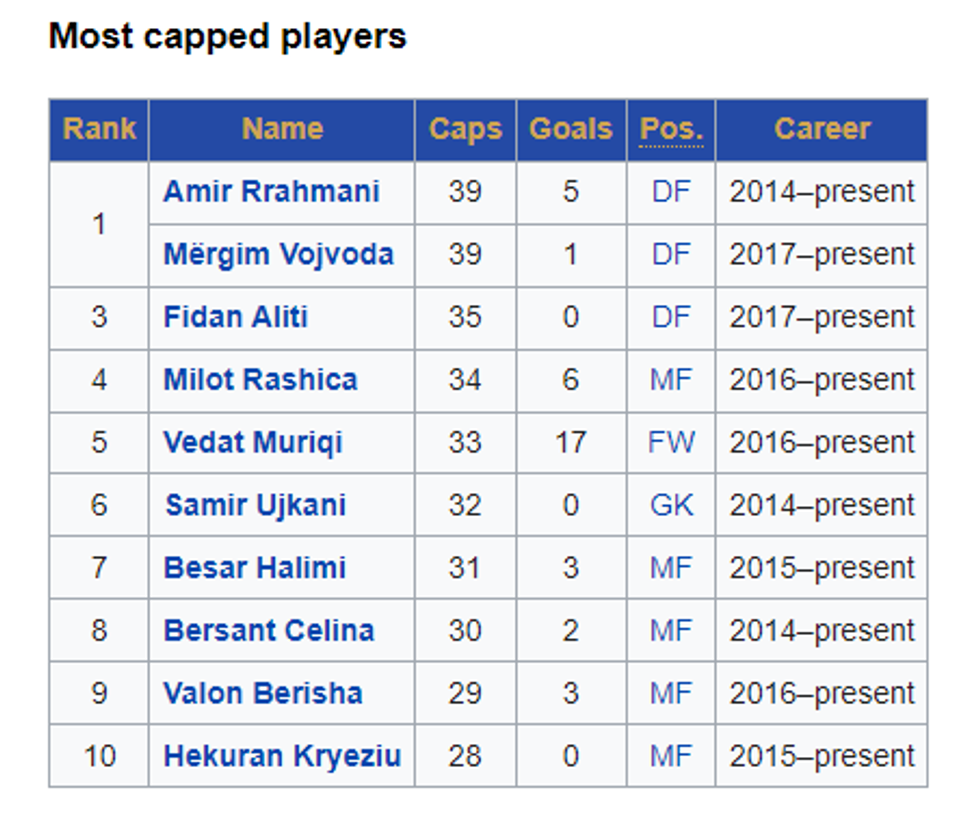The width and height of the screenshot is (980, 822).
Task: Click GK position link for Samir Ujkani
Action: point(671,505)
